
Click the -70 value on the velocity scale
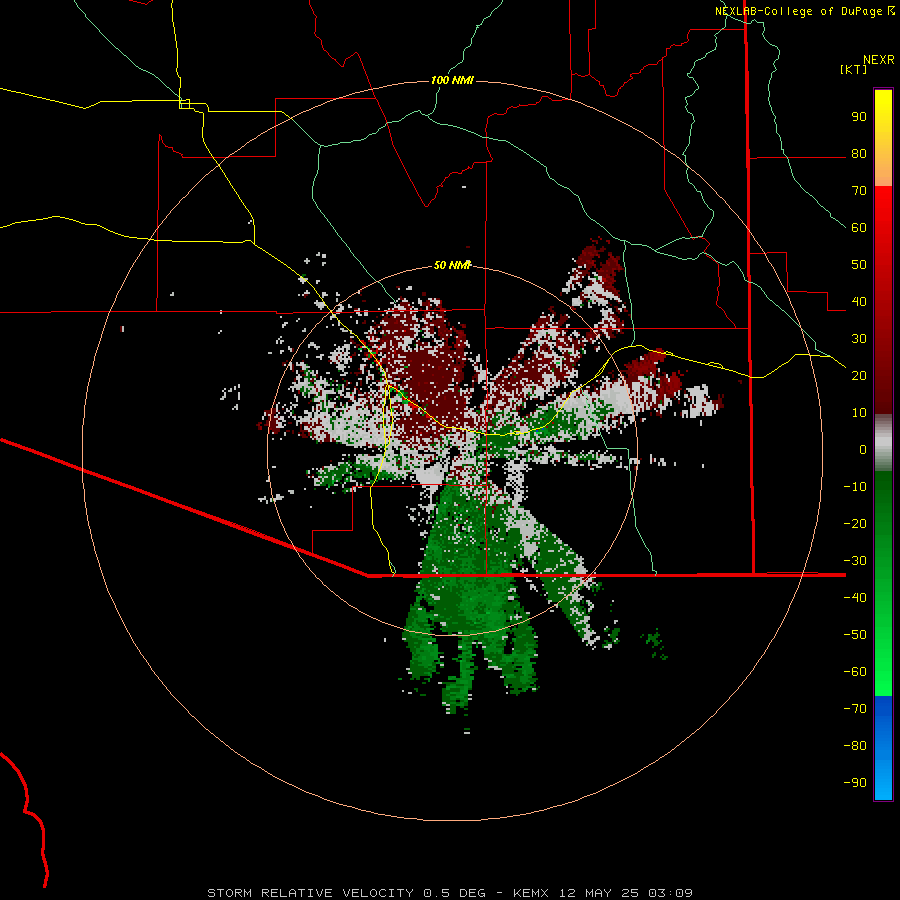(x=855, y=709)
